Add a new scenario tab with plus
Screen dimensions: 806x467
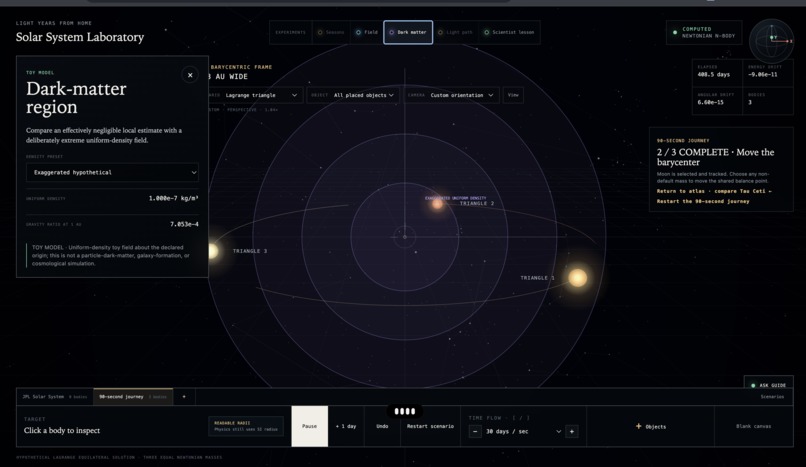(x=184, y=397)
